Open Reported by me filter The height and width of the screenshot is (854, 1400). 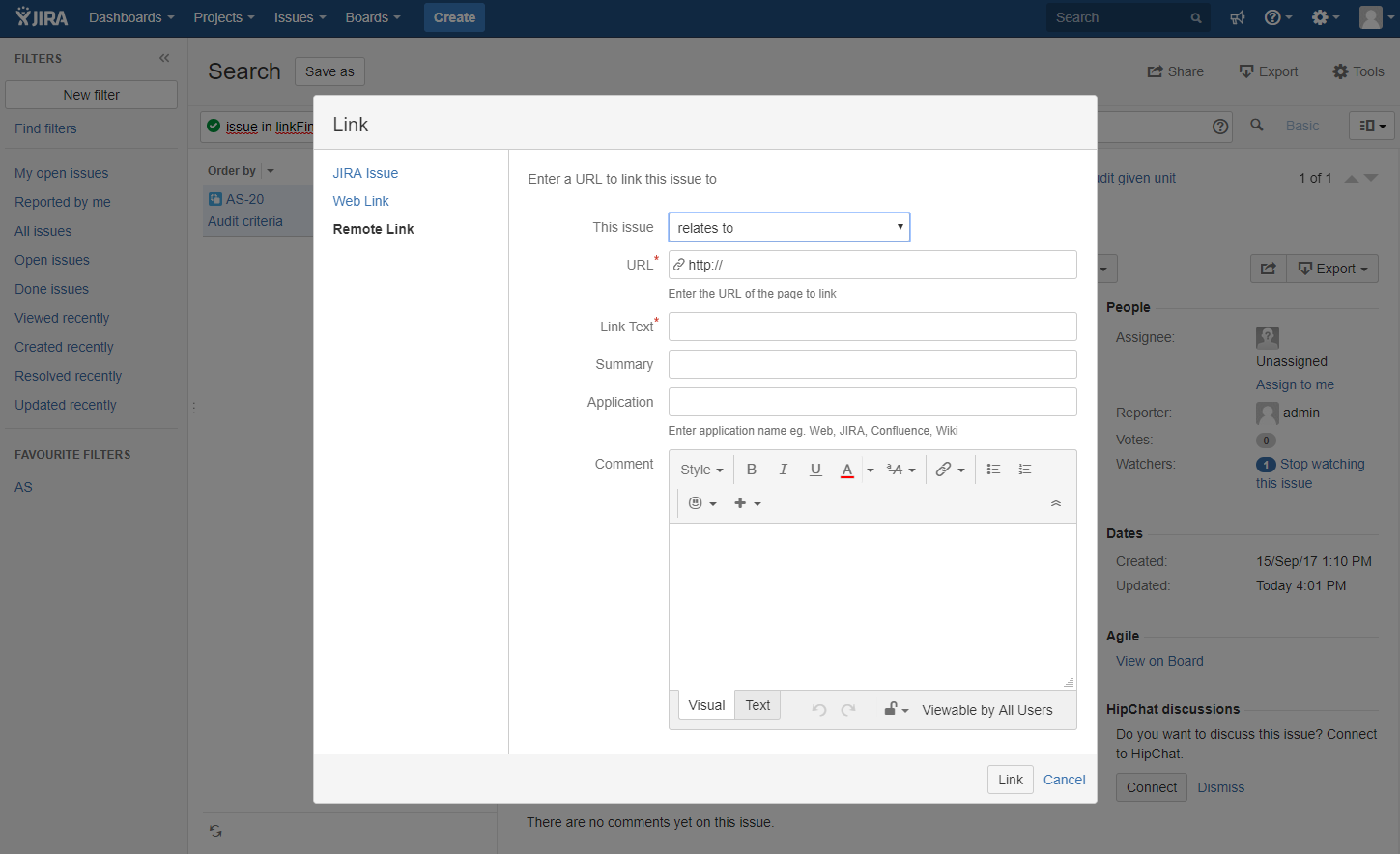(62, 202)
